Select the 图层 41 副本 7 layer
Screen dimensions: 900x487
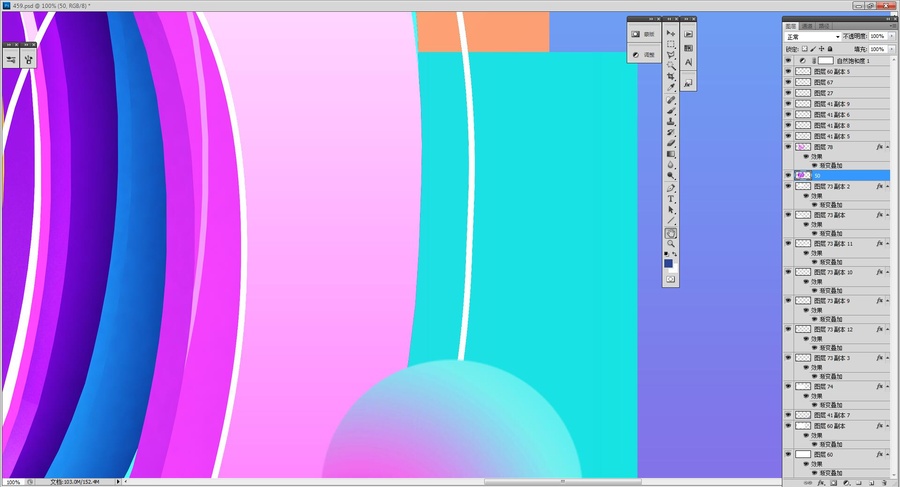coord(837,415)
